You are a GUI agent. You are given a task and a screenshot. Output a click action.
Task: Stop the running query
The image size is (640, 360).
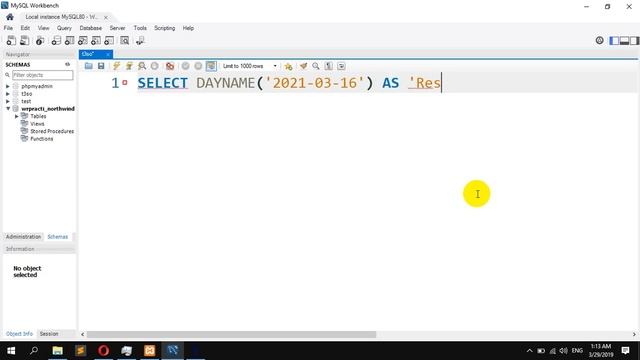point(154,66)
